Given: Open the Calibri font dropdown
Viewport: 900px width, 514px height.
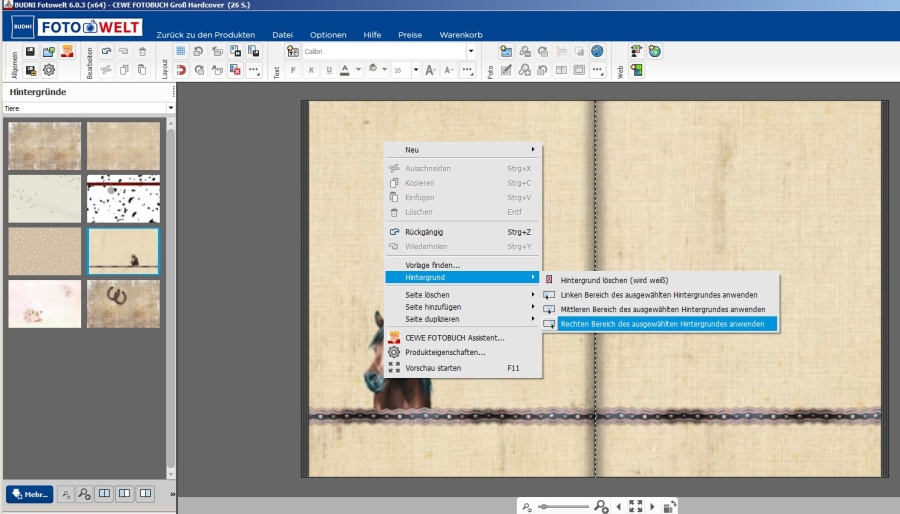Looking at the screenshot, I should [x=471, y=51].
